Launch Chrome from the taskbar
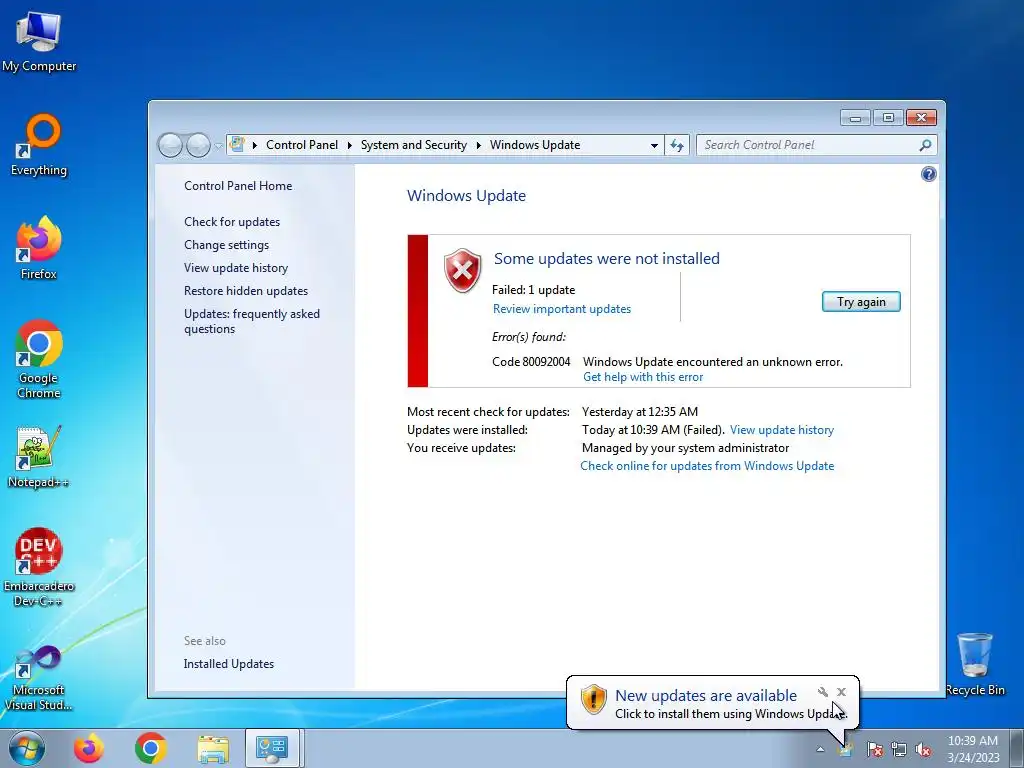The height and width of the screenshot is (768, 1024). (x=151, y=748)
